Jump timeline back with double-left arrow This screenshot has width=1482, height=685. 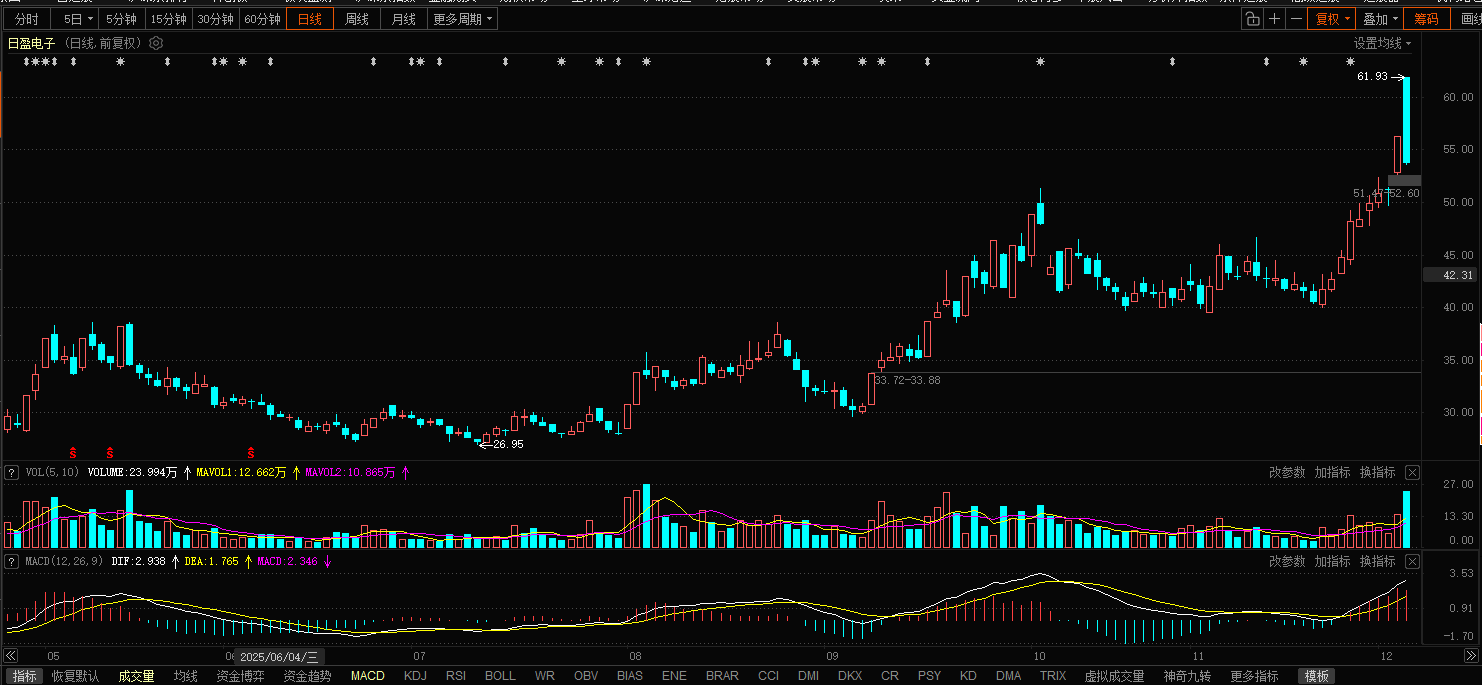(10, 656)
